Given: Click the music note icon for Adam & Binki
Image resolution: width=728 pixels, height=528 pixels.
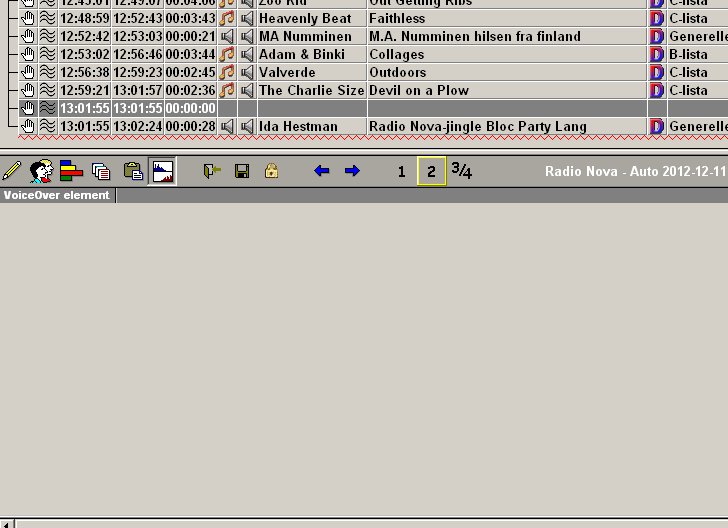Looking at the screenshot, I should tap(227, 54).
